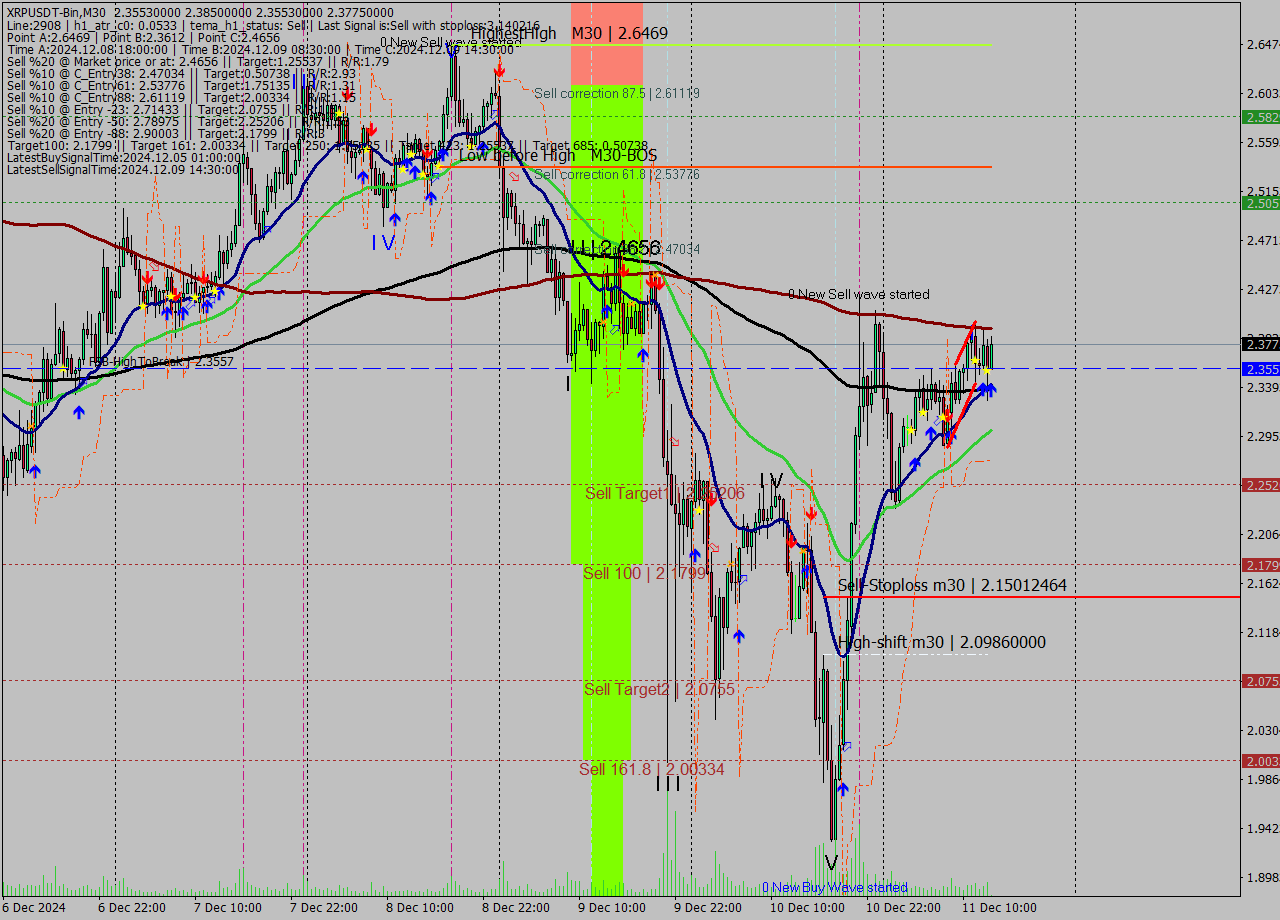Screen dimensions: 1280x920
Task: Select the 'HighestHigh M30 | 2.6469' label
Action: point(569,33)
